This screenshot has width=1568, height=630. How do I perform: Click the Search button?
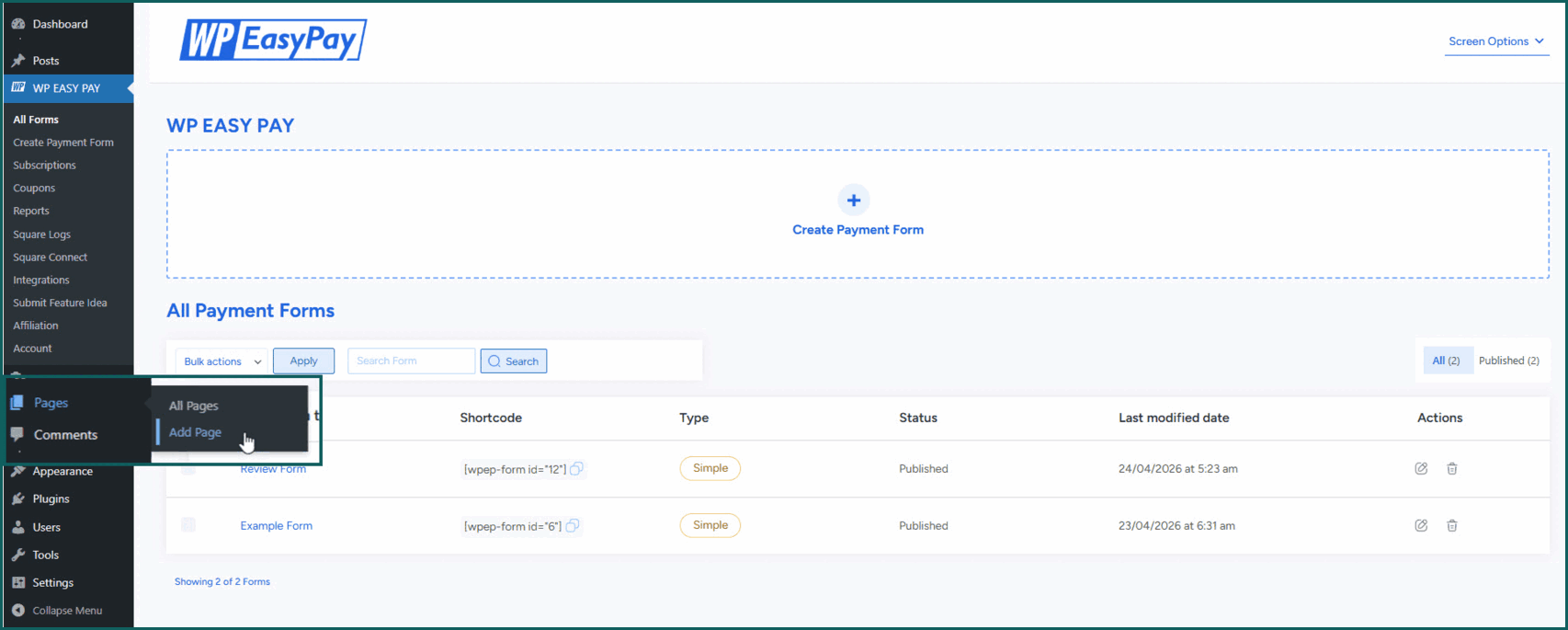(x=514, y=361)
